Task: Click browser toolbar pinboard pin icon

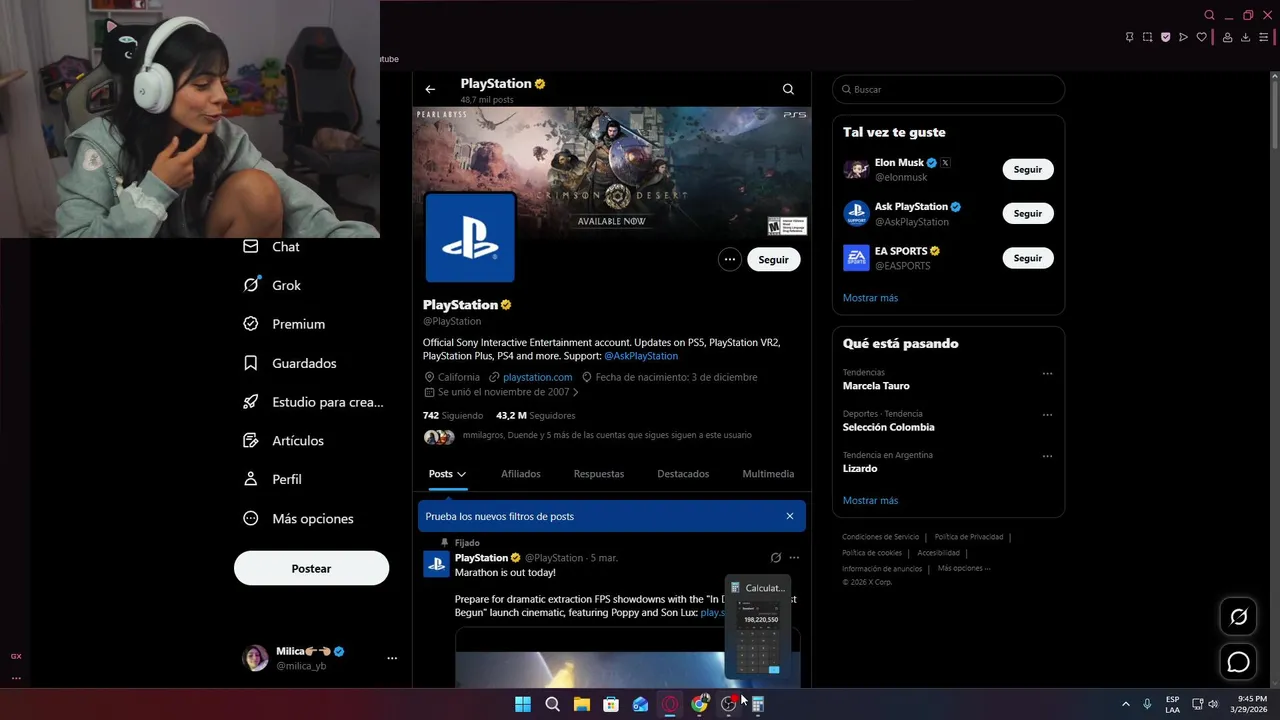Action: 1129,37
